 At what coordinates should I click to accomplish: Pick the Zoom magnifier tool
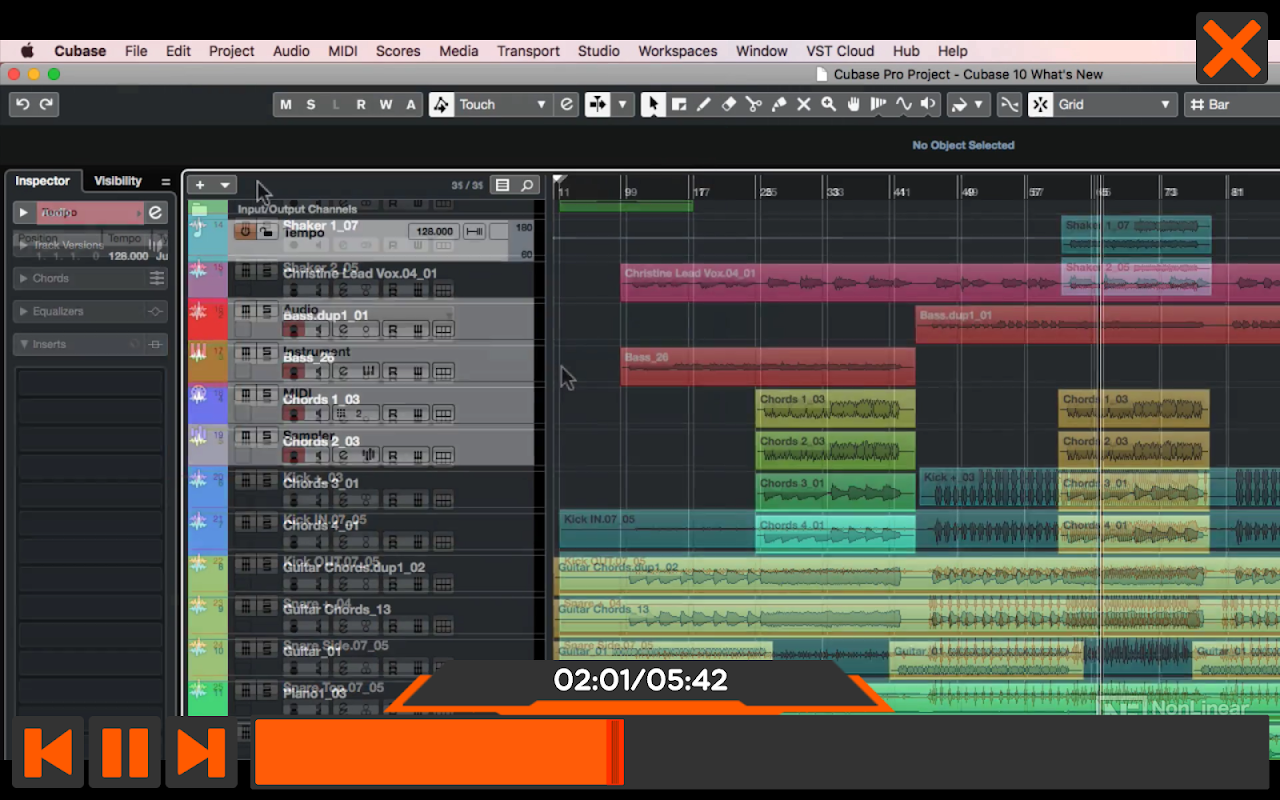coord(828,104)
